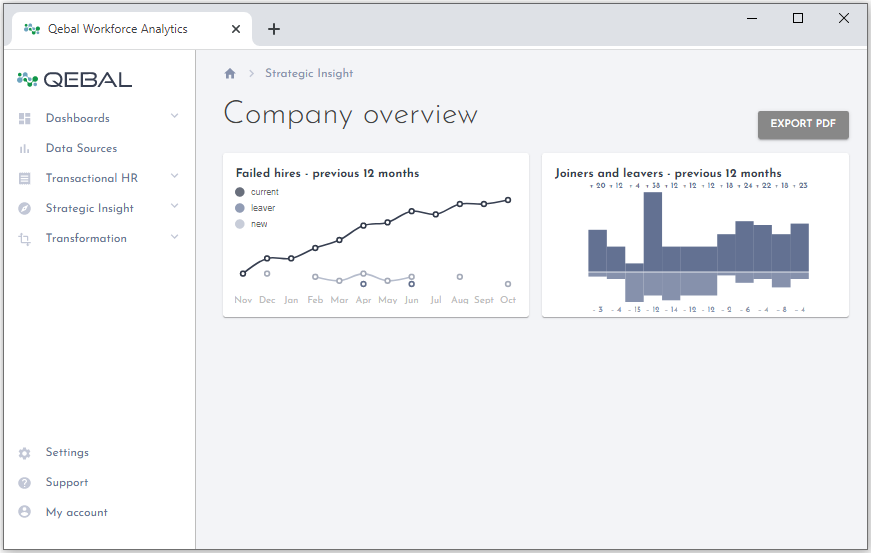Open Transactional HR menu item
Screen dimensions: 872x554
pos(92,179)
